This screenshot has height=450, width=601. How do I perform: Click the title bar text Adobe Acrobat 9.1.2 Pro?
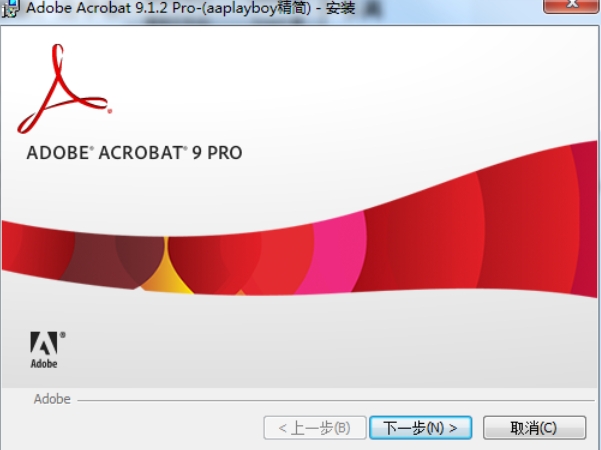coord(111,8)
